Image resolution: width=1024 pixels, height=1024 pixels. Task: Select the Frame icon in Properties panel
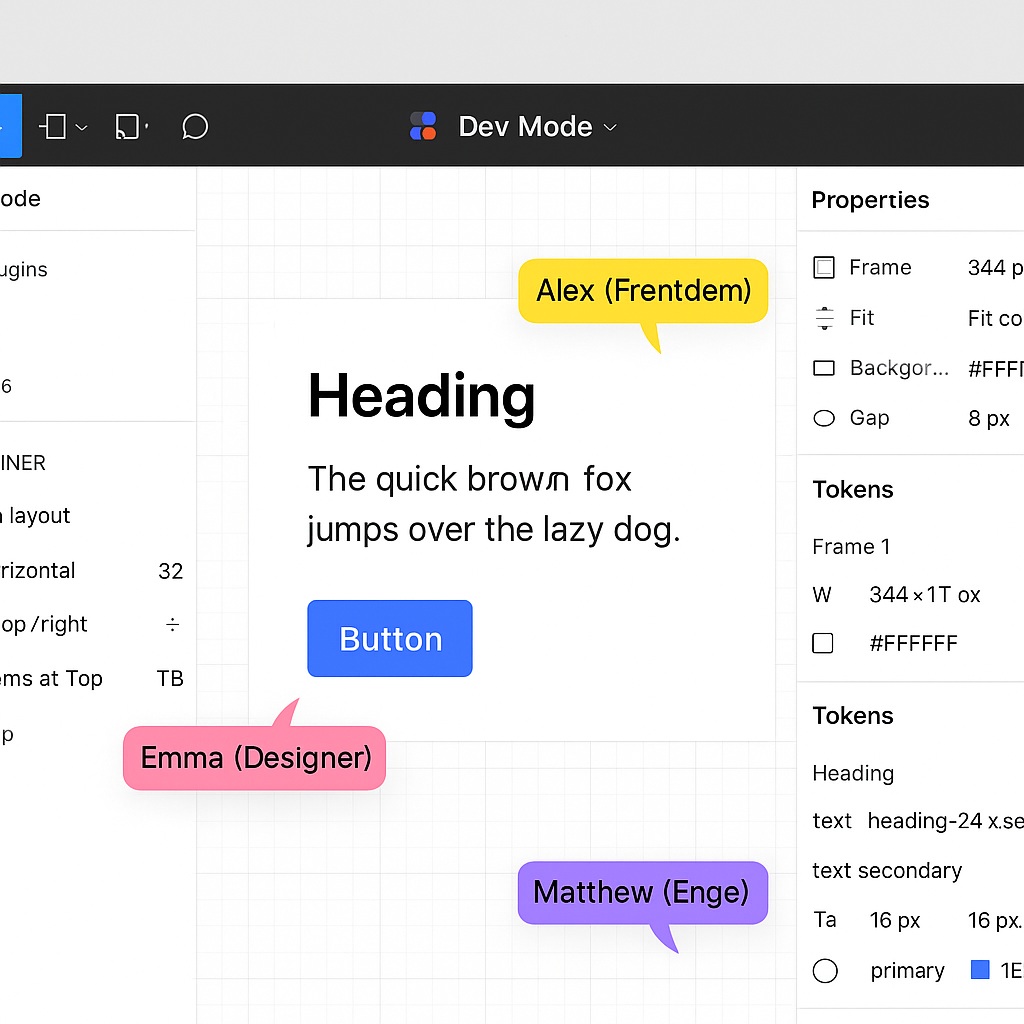pyautogui.click(x=824, y=267)
